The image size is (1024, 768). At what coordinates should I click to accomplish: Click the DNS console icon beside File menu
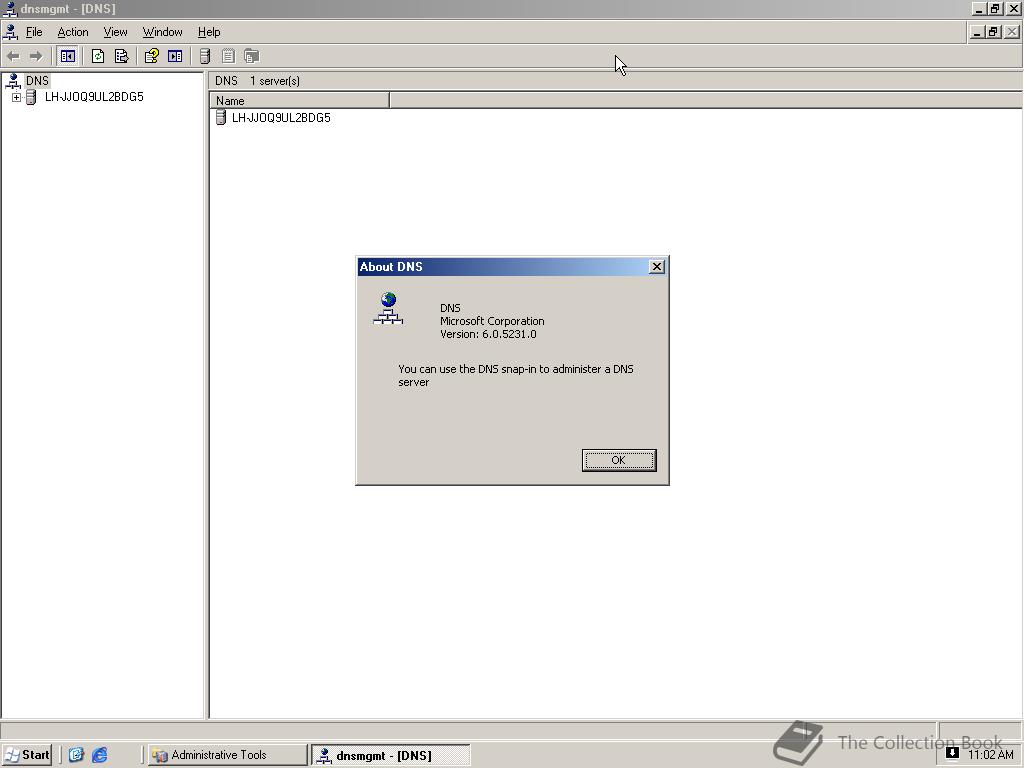point(10,32)
